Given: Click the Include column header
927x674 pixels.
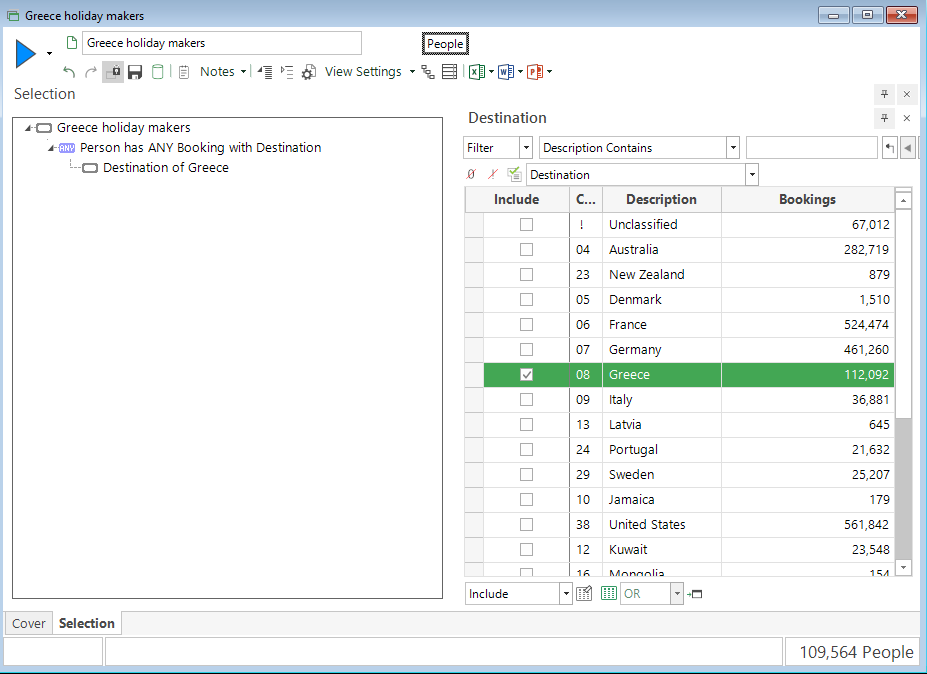Looking at the screenshot, I should (517, 199).
